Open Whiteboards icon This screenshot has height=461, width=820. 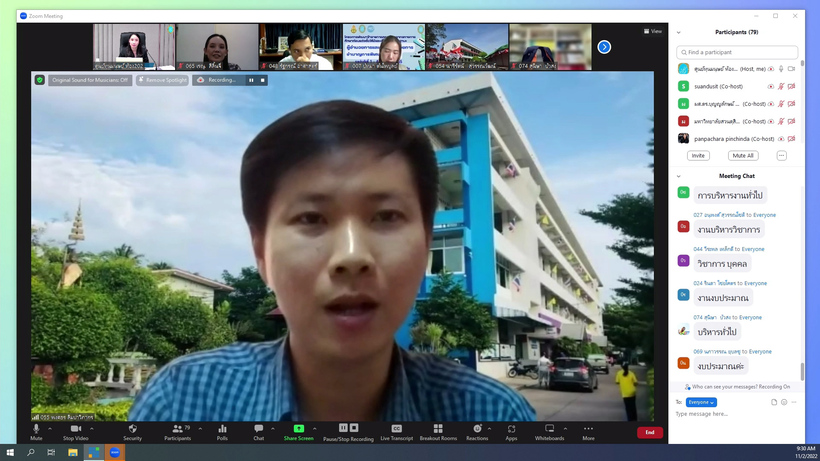tap(549, 429)
